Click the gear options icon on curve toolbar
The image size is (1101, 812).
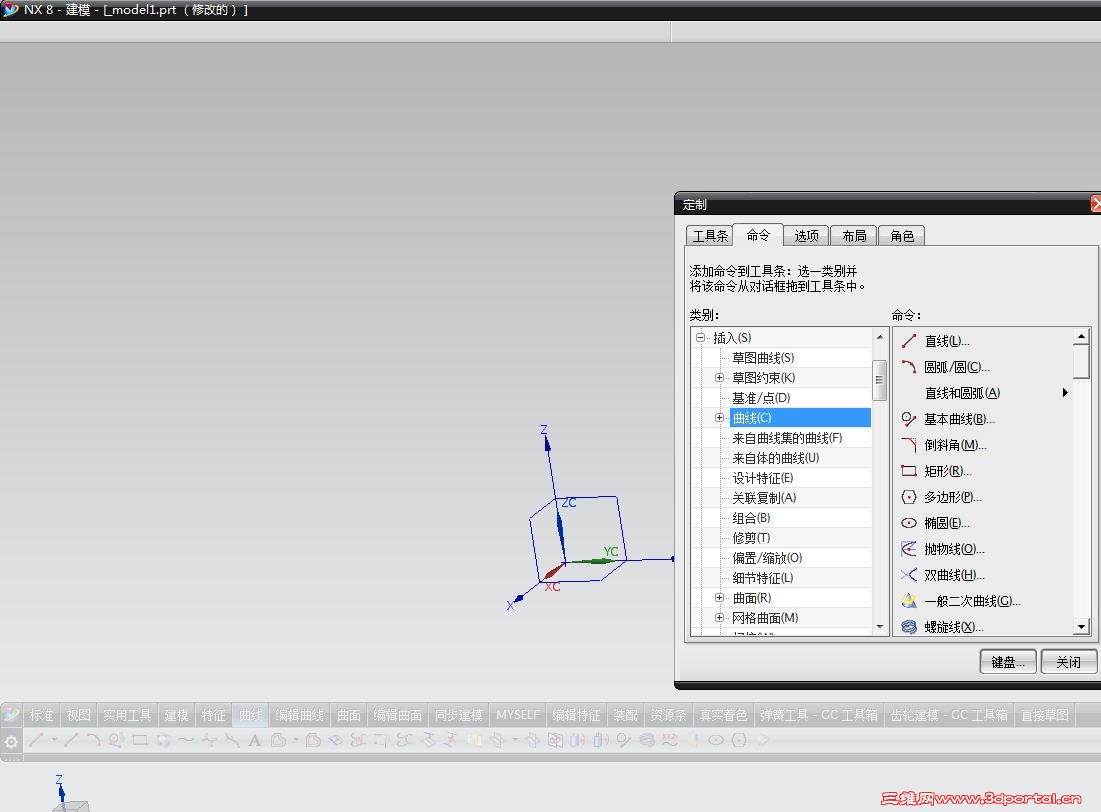pyautogui.click(x=11, y=741)
